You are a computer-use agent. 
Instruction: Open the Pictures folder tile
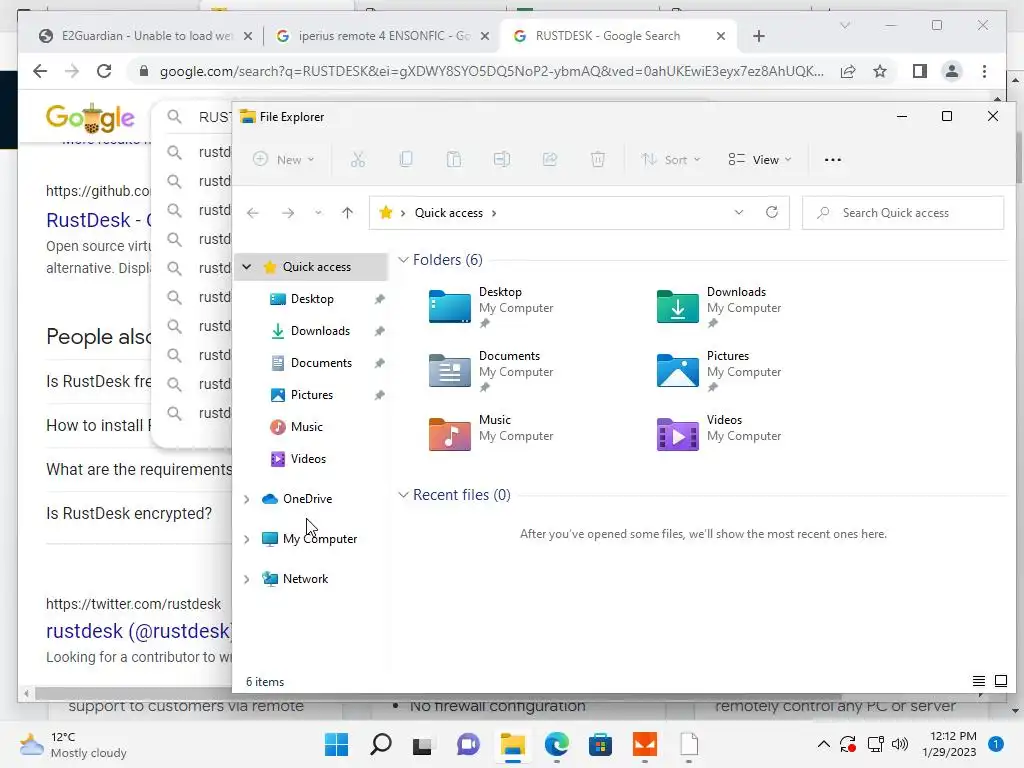tap(719, 370)
